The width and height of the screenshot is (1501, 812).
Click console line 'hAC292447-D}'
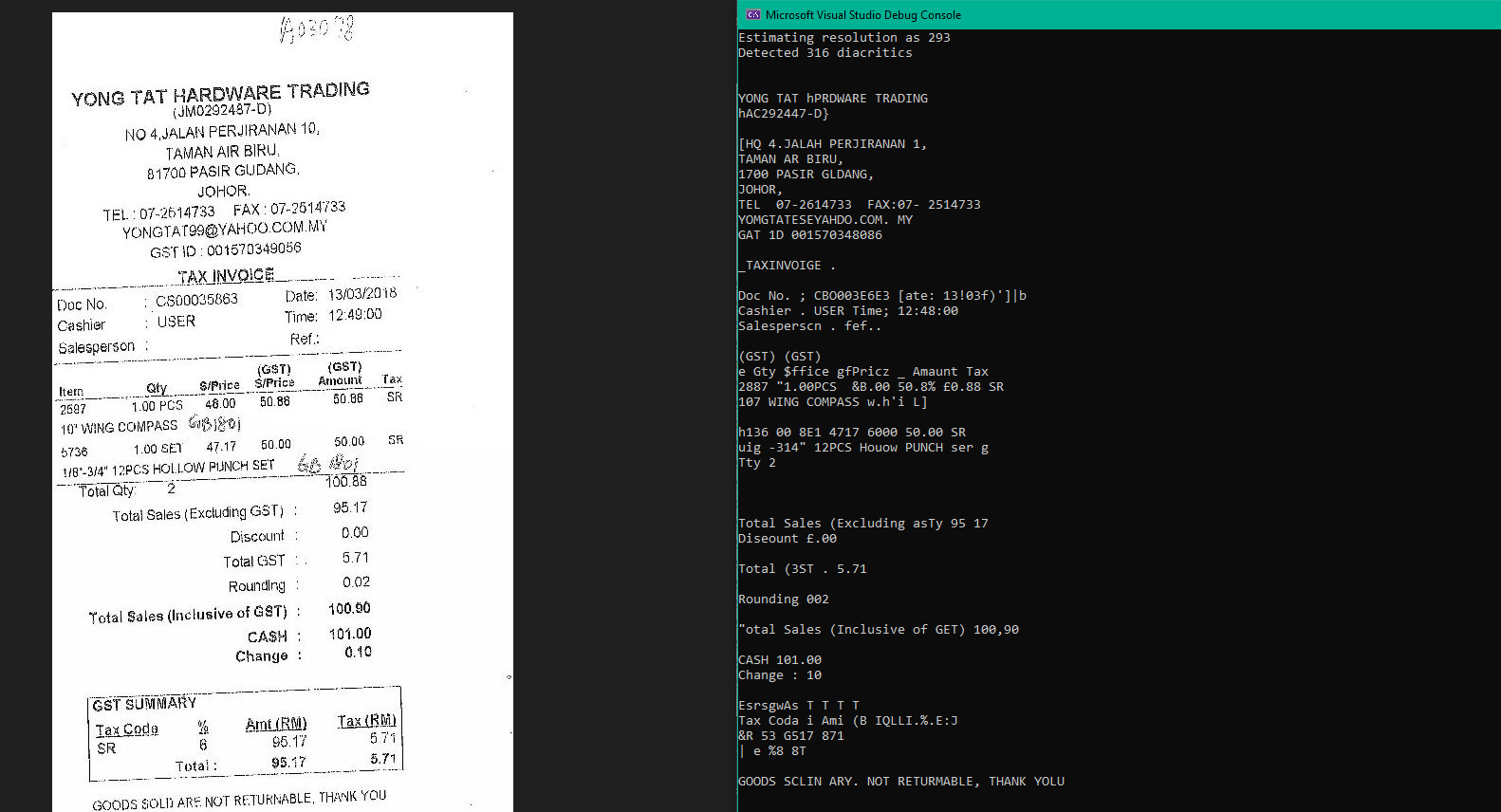[x=783, y=114]
